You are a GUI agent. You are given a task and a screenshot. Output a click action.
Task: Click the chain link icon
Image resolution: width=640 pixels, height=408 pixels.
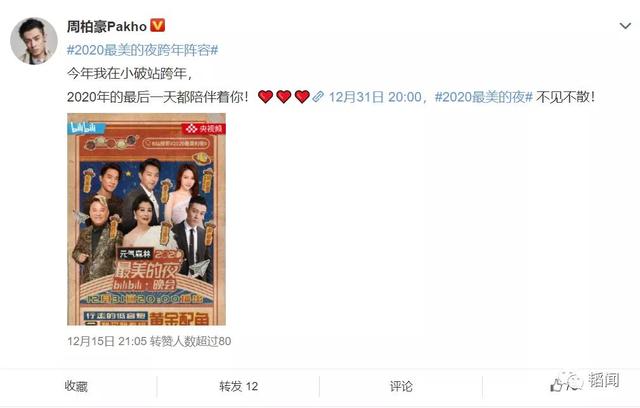[318, 97]
